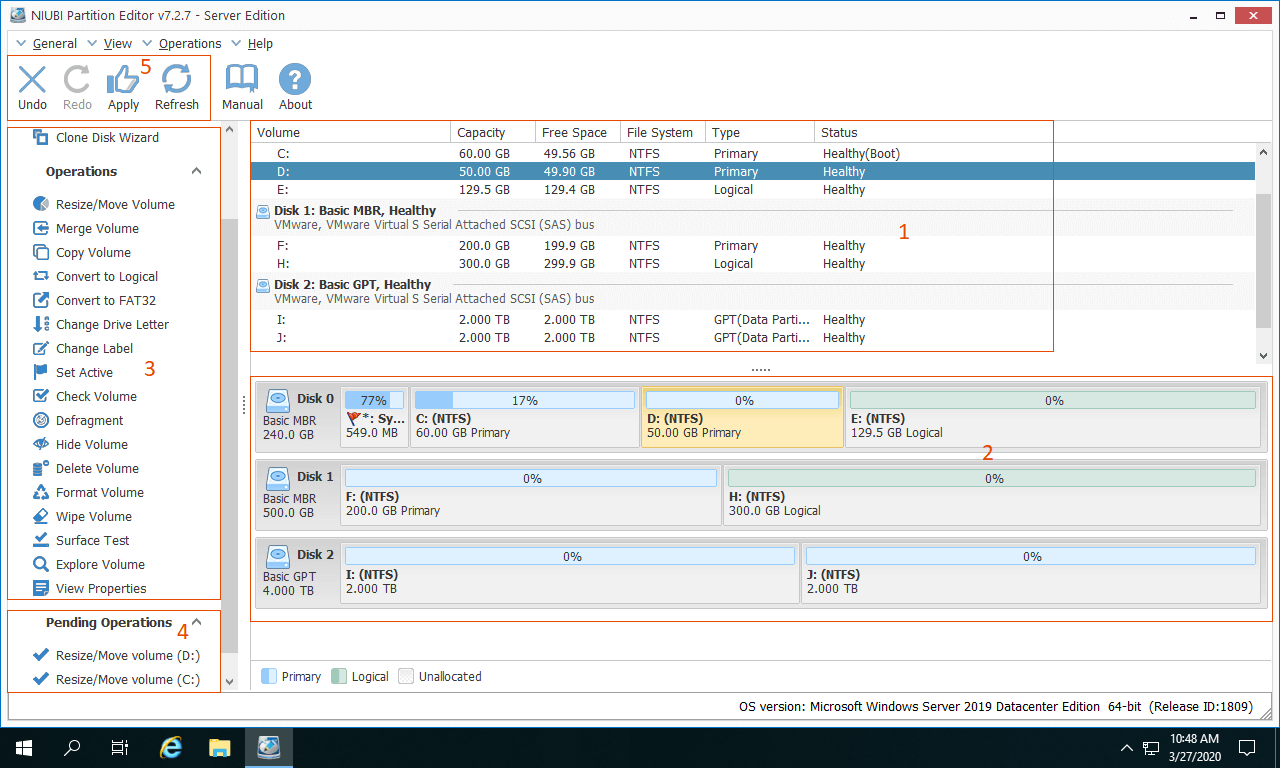Collapse the Pending Operations section
Viewport: 1280px width, 768px height.
(197, 622)
